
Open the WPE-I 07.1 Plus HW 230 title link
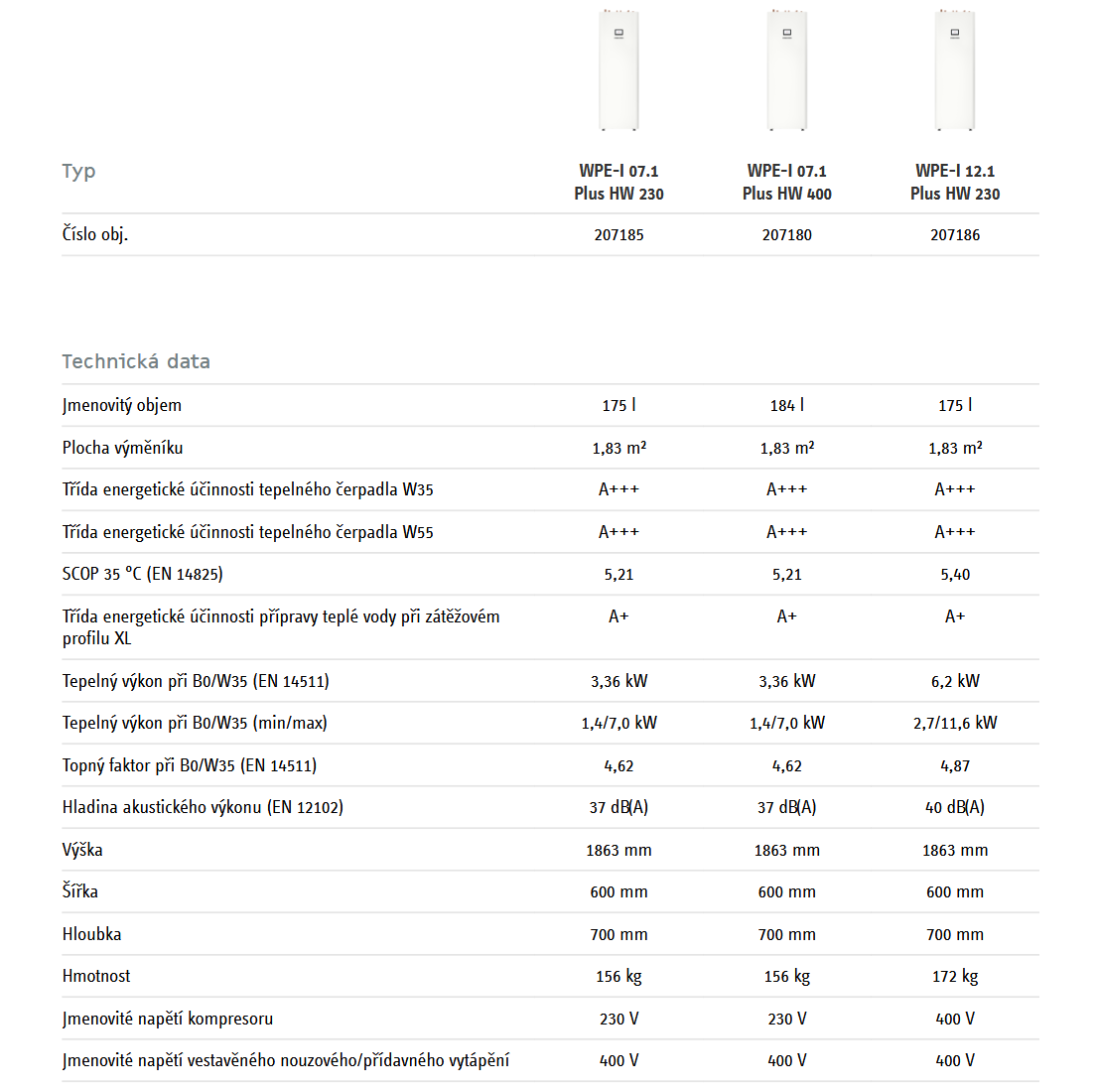(x=618, y=183)
